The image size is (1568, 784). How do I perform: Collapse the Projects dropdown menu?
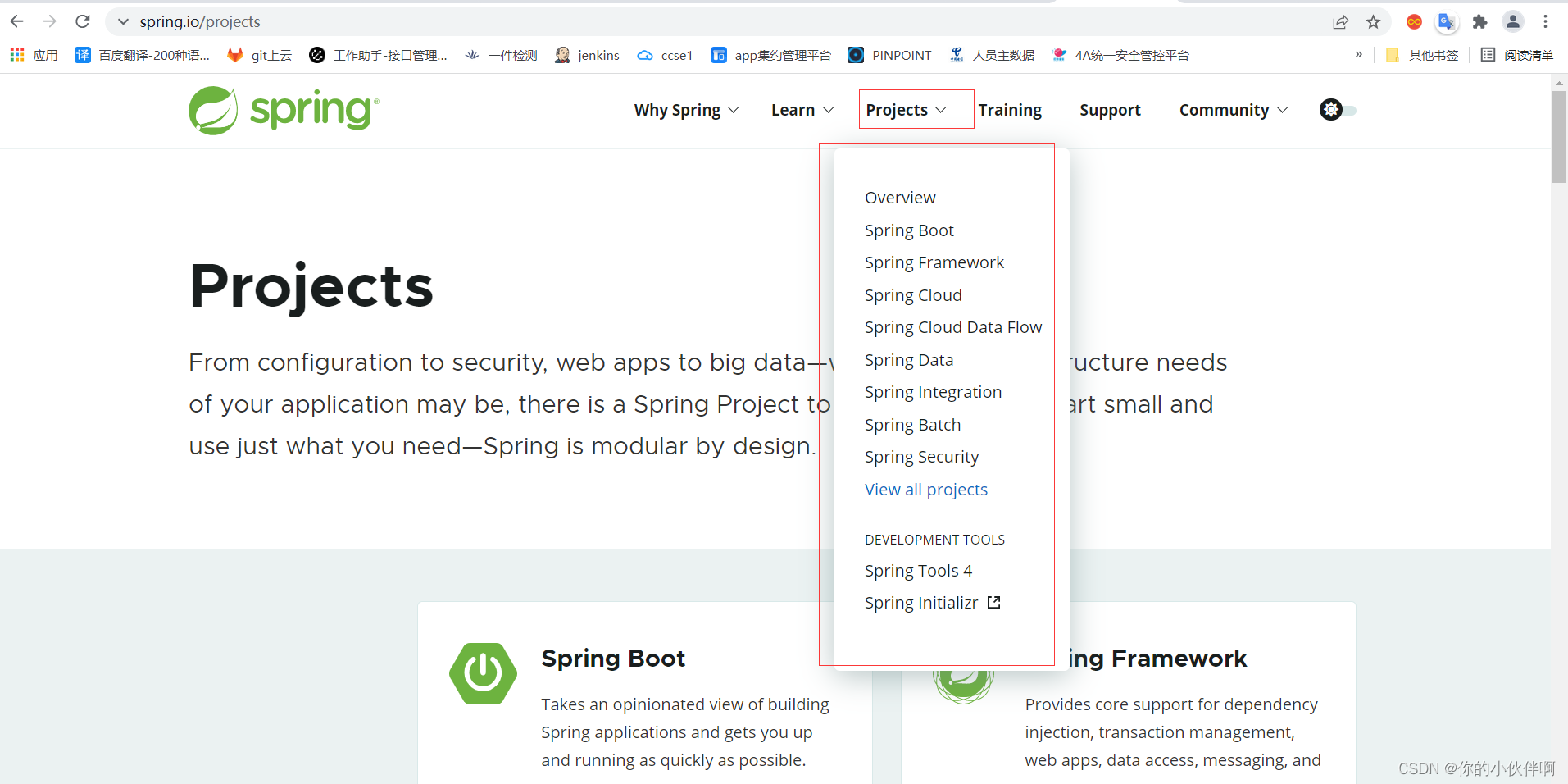click(x=907, y=110)
